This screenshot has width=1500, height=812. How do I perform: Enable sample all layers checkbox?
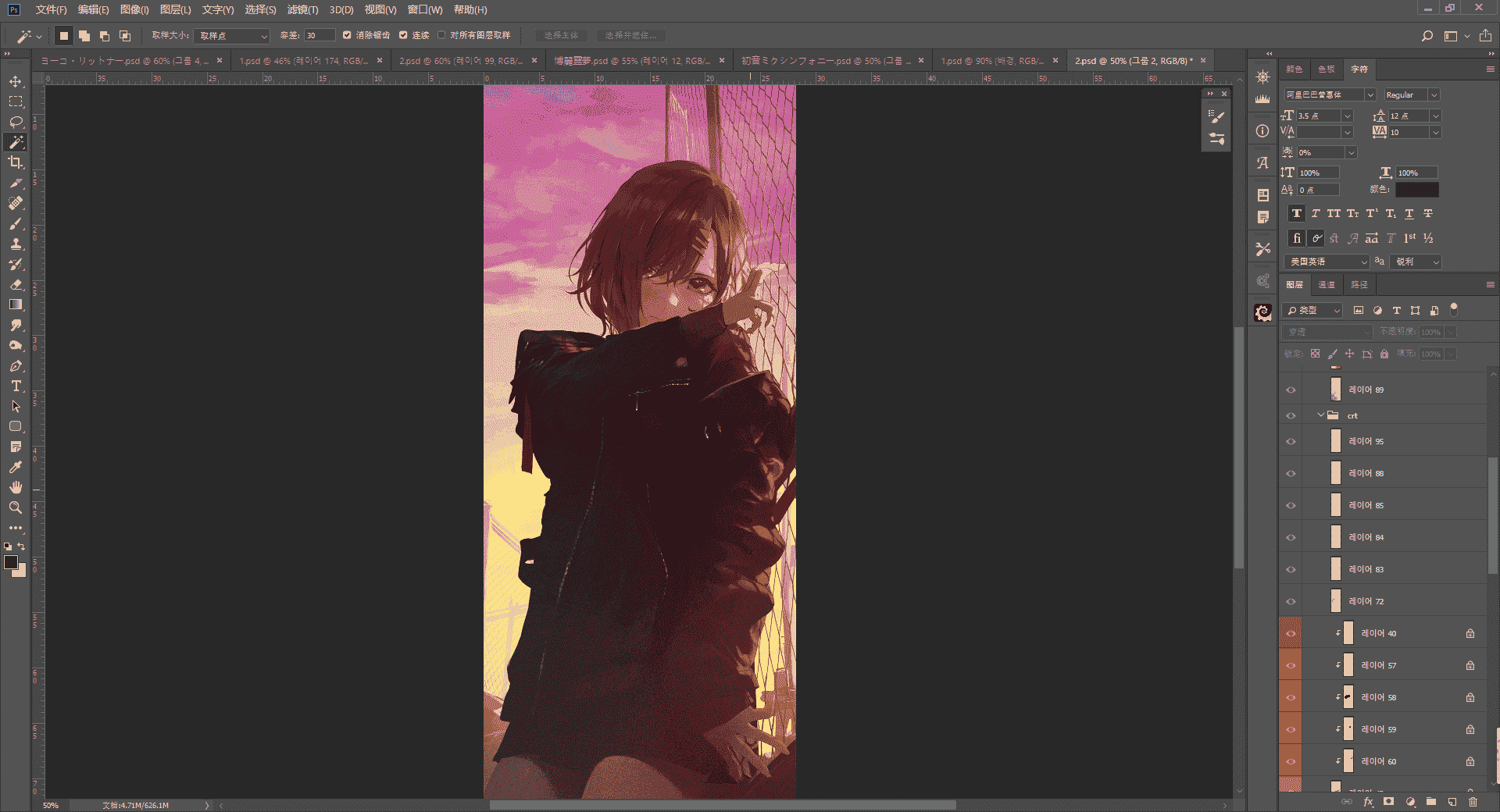(x=441, y=35)
